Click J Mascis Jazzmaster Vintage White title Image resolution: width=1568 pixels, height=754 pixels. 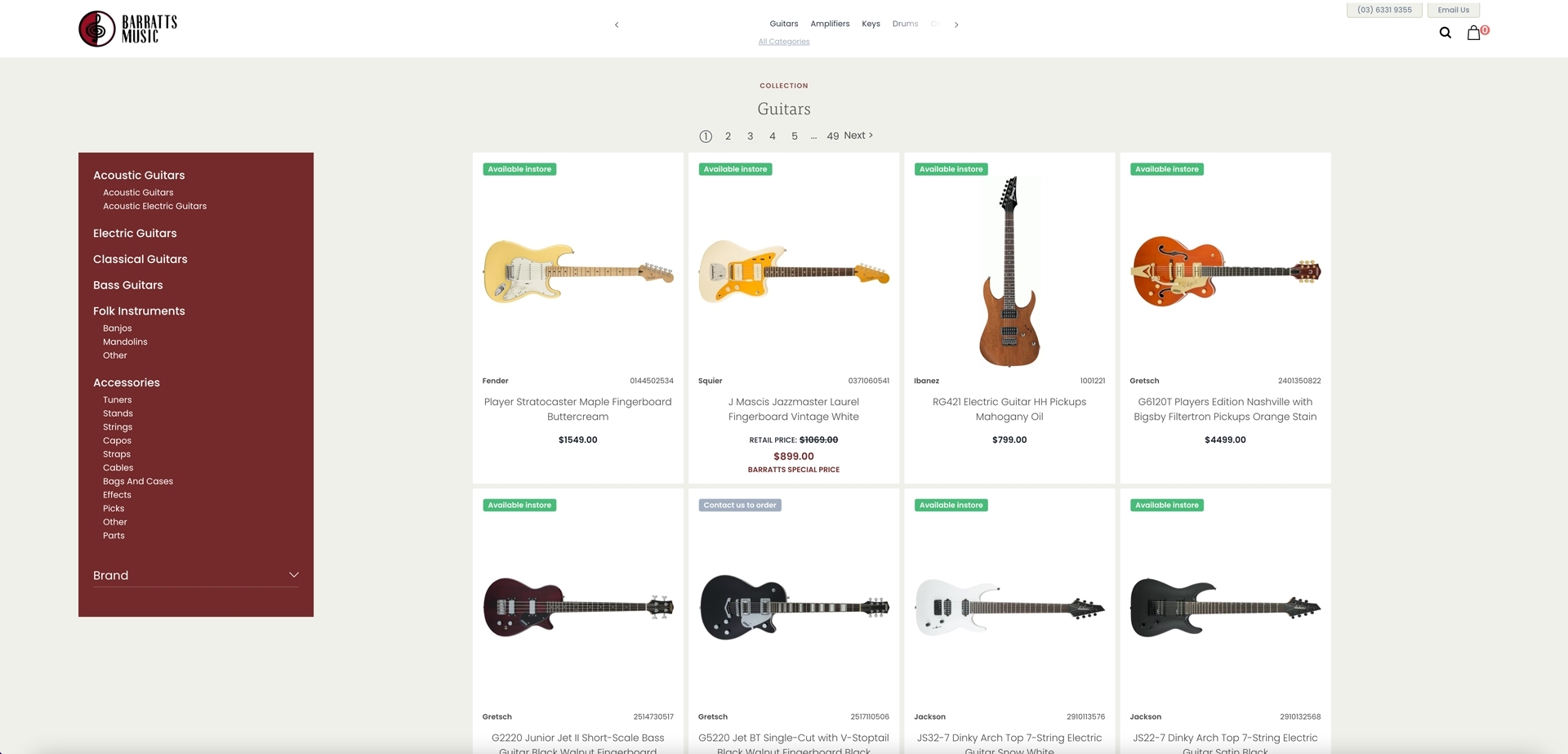(x=794, y=409)
